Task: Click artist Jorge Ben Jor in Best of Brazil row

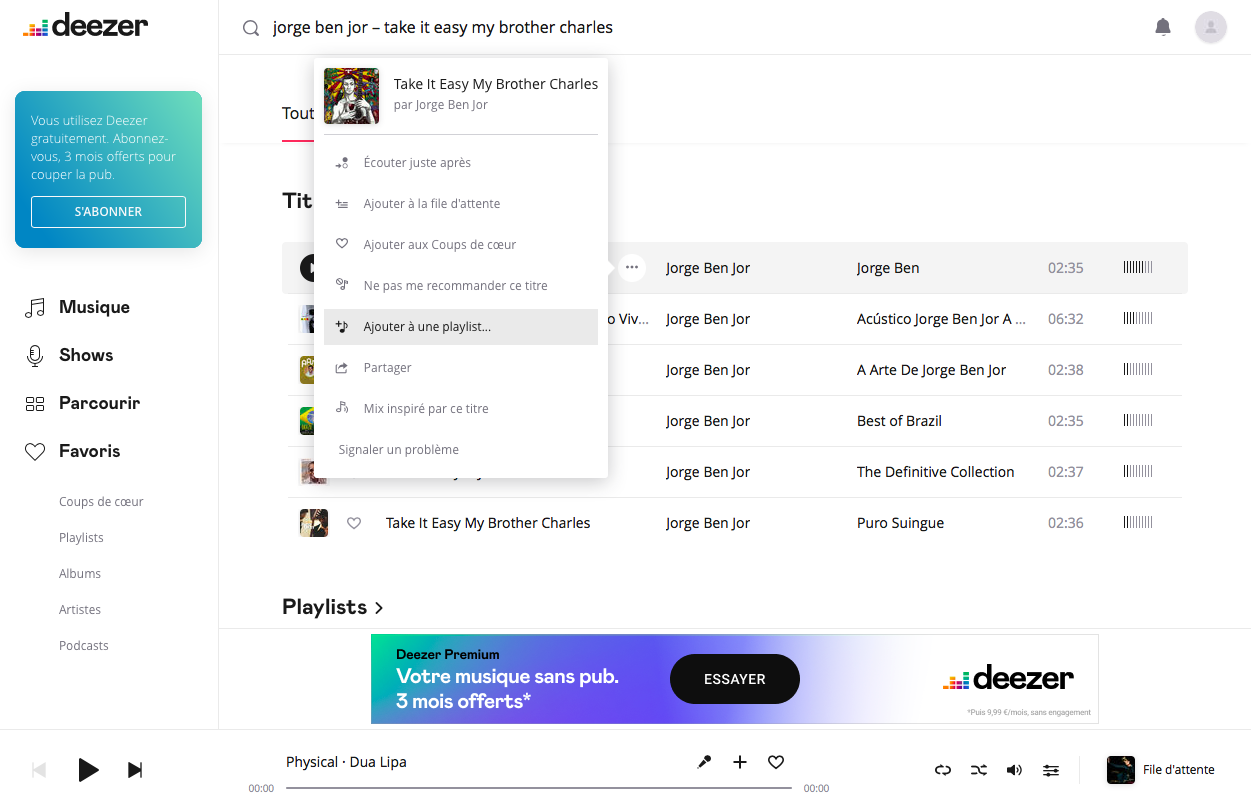Action: (x=708, y=421)
